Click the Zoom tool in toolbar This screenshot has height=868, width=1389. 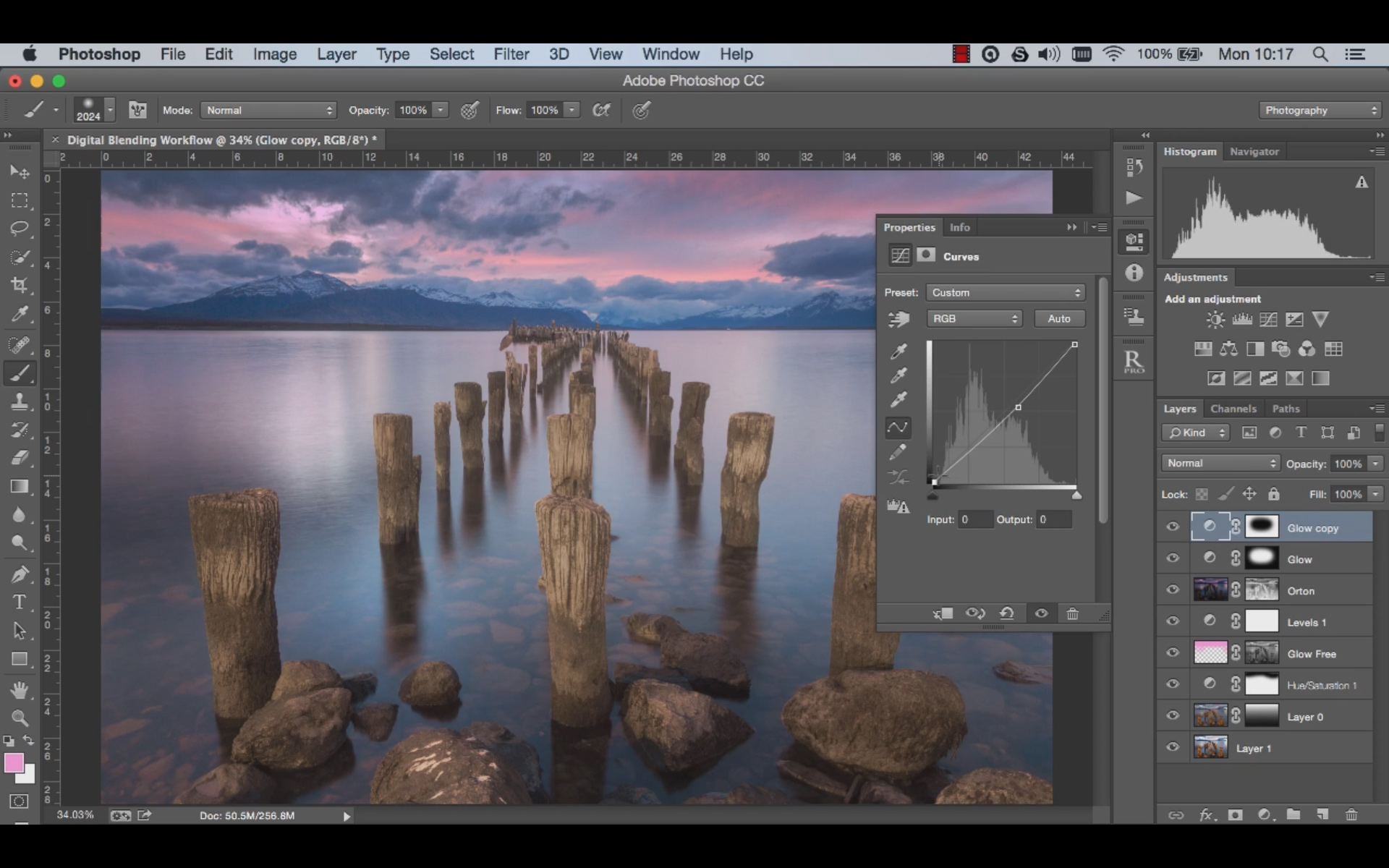20,718
